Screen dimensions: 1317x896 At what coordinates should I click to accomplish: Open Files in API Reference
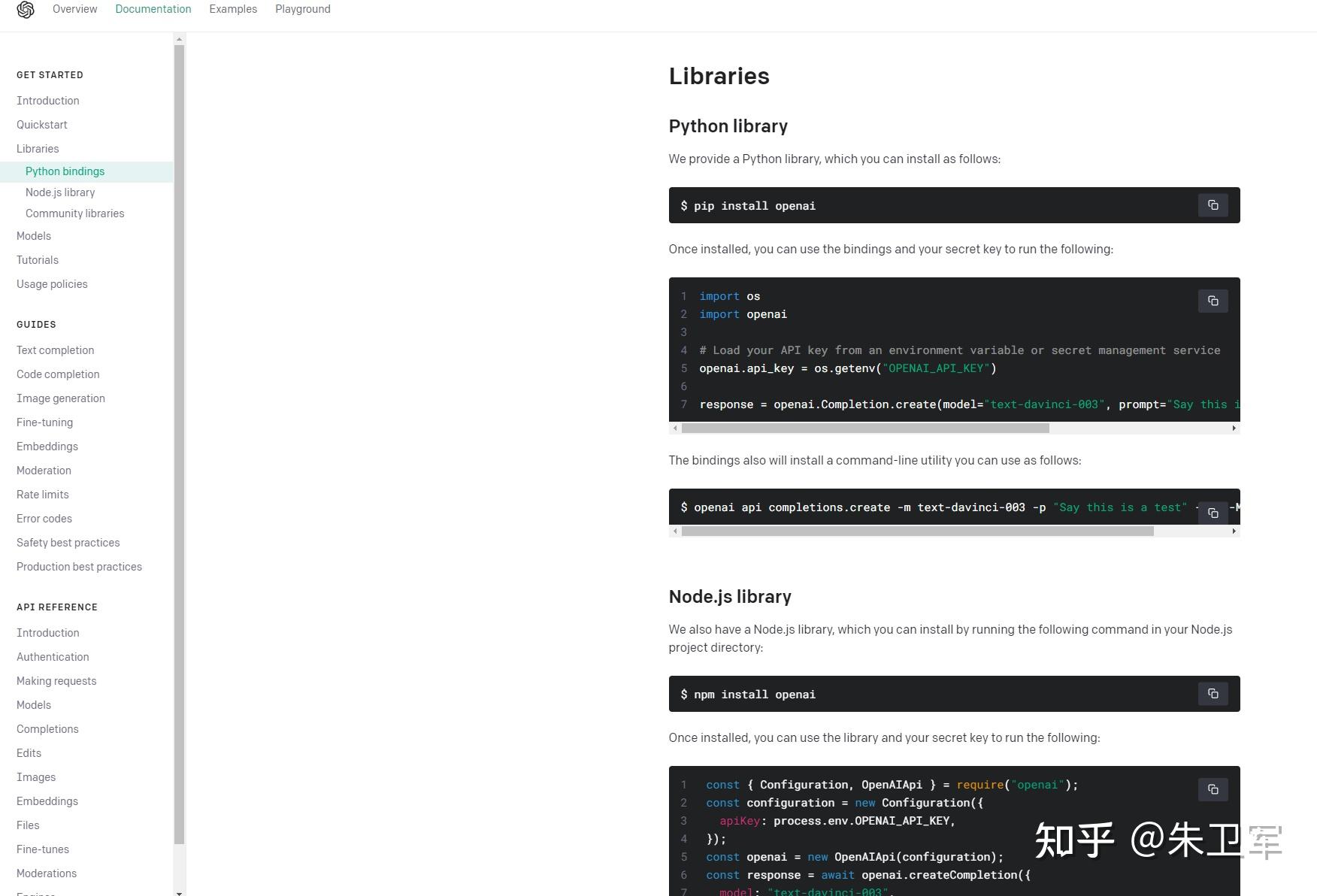pos(28,825)
